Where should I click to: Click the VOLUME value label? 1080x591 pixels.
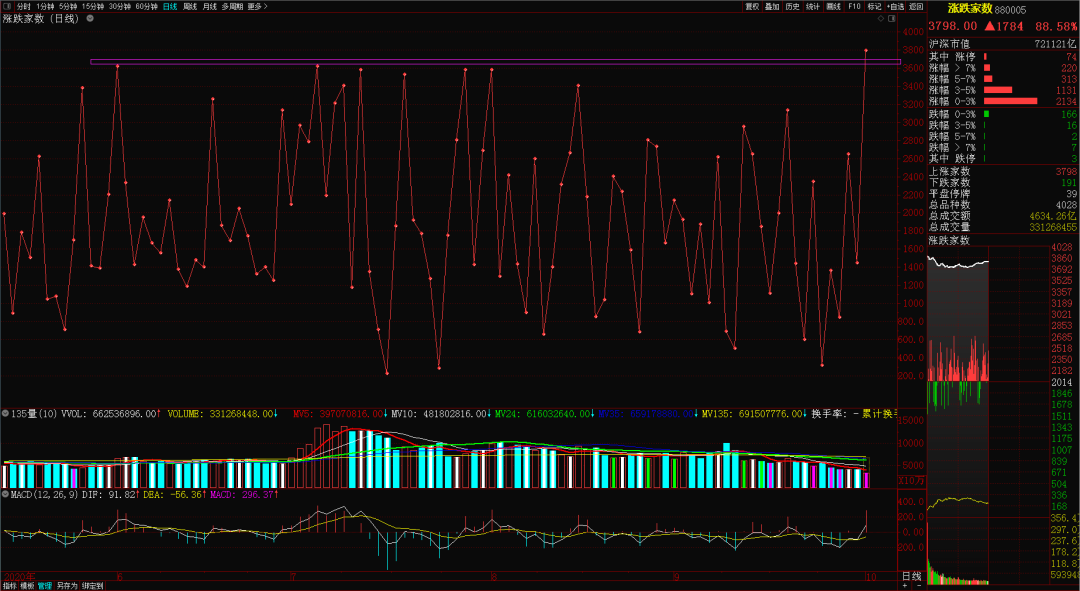tap(222, 414)
